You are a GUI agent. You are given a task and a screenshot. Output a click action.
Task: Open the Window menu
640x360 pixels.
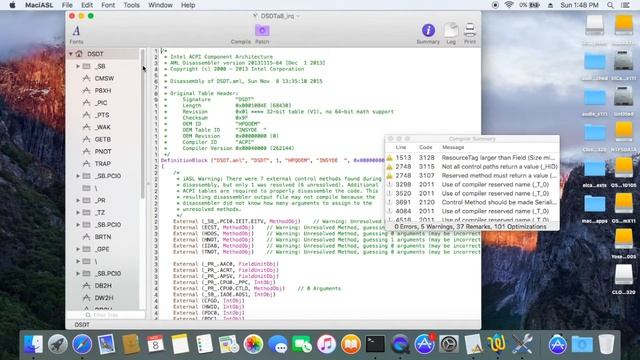pos(160,5)
